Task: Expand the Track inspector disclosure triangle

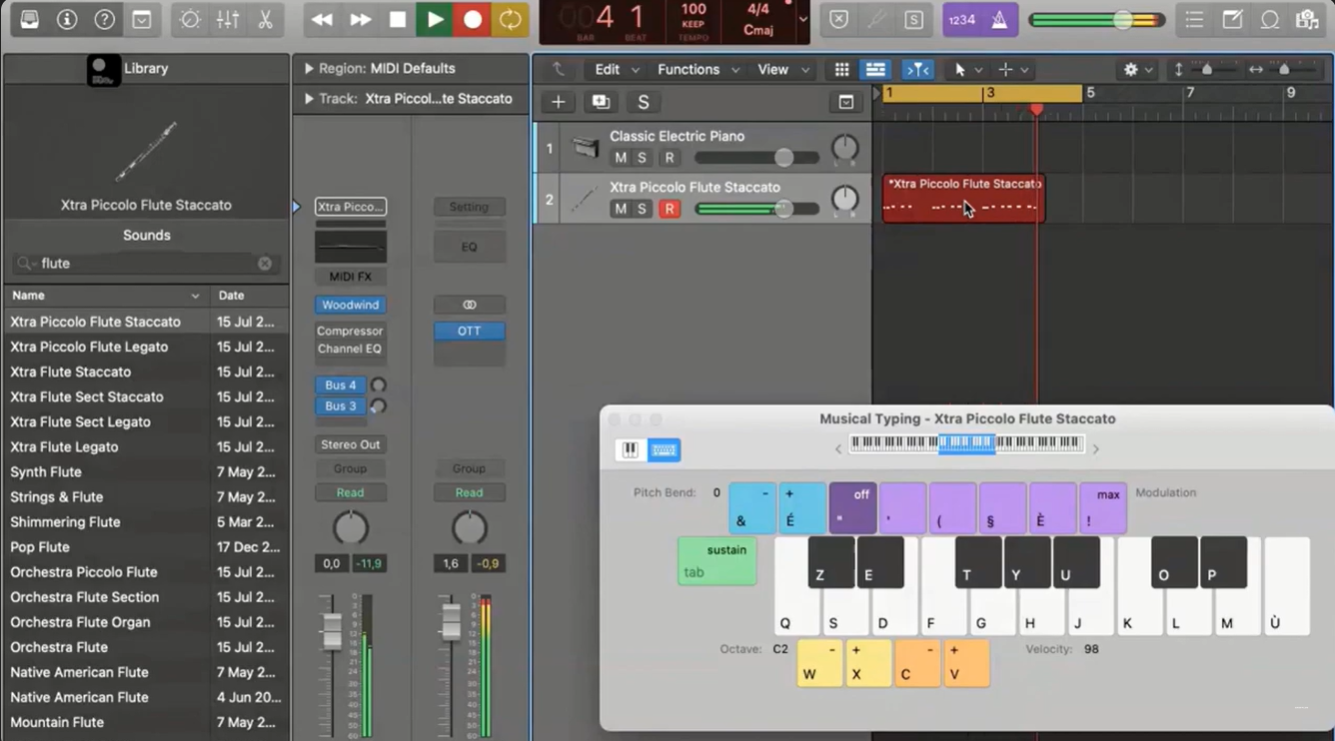Action: 309,99
